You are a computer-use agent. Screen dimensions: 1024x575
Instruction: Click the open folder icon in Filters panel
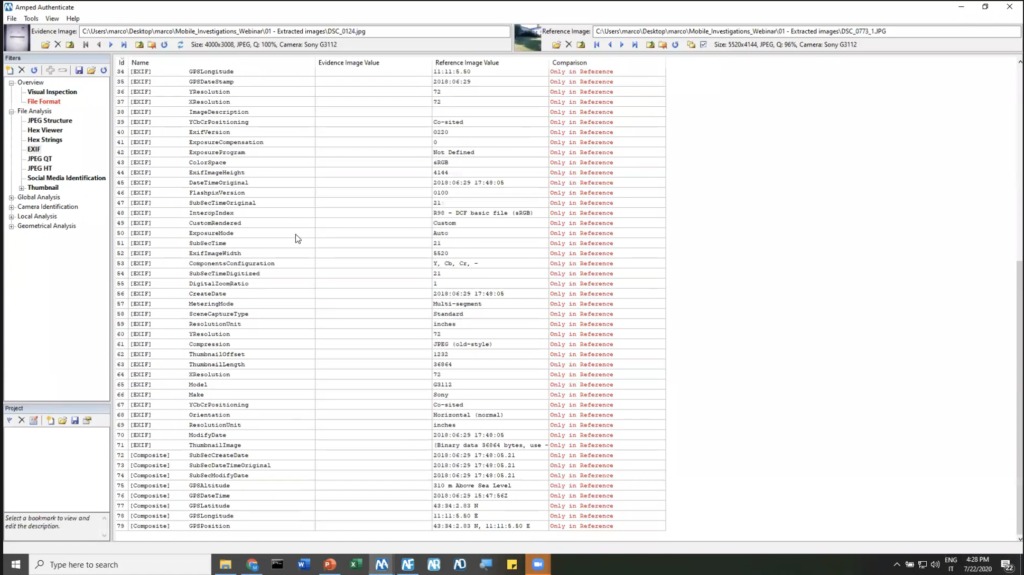pos(91,70)
